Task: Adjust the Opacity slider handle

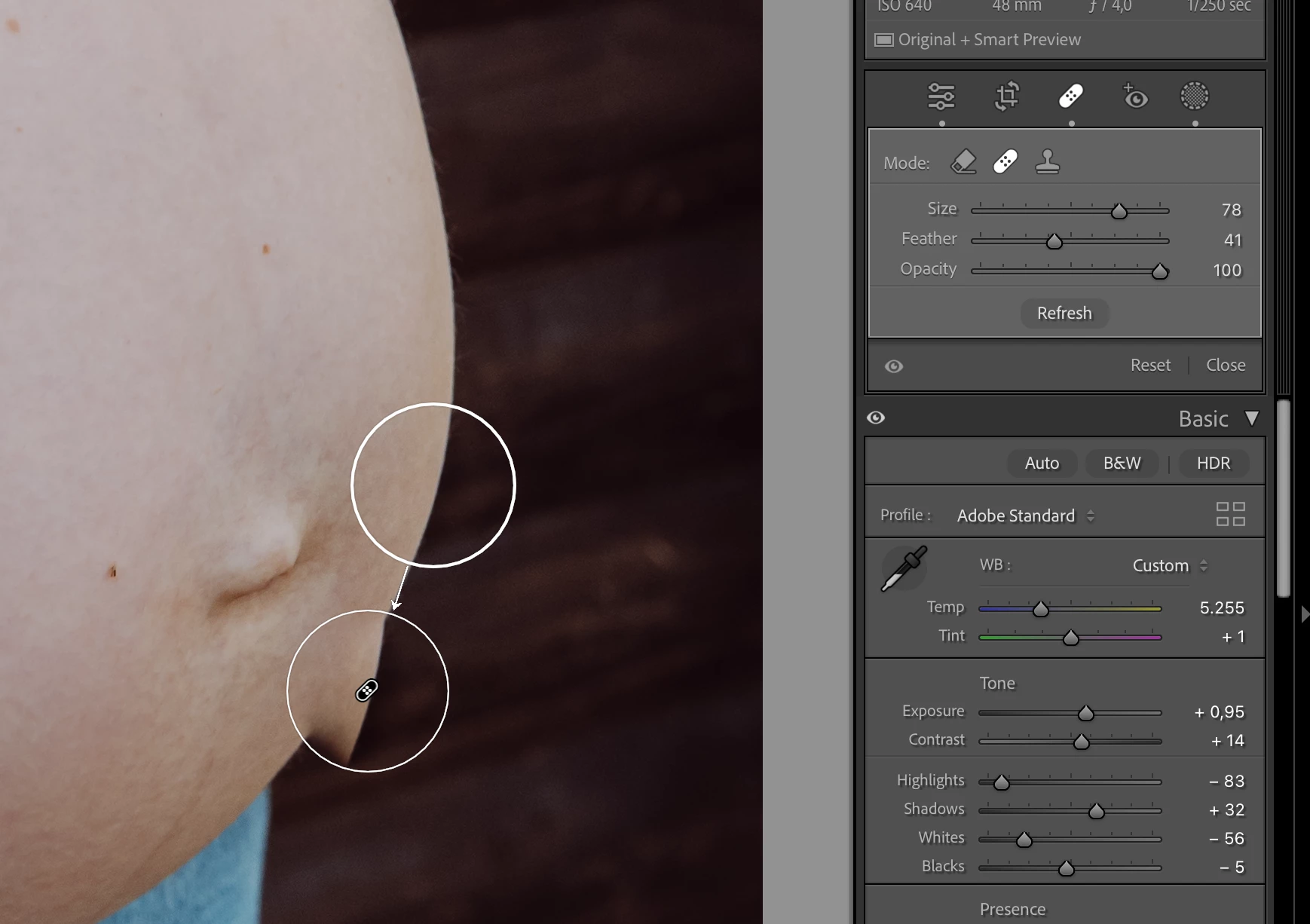Action: (1160, 272)
